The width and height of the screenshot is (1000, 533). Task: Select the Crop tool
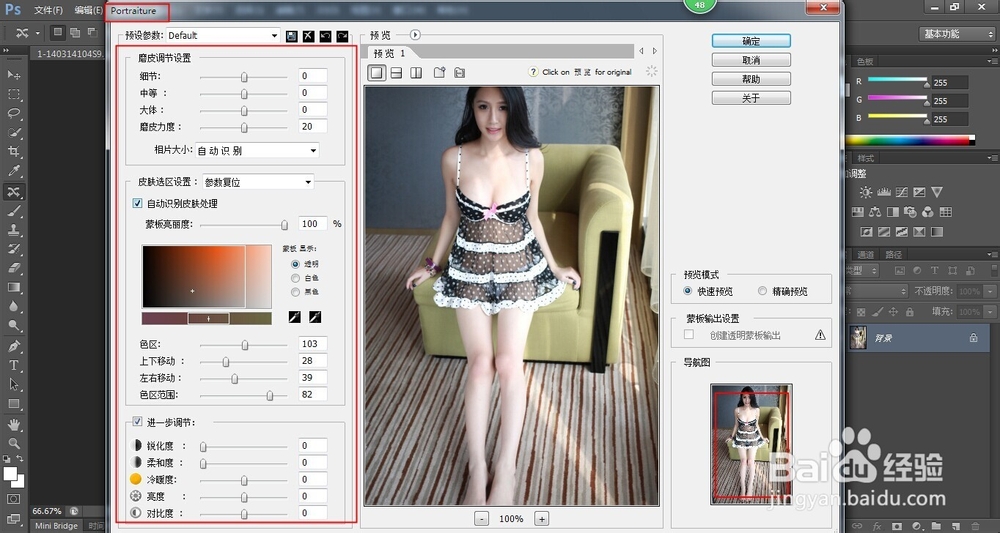(13, 152)
